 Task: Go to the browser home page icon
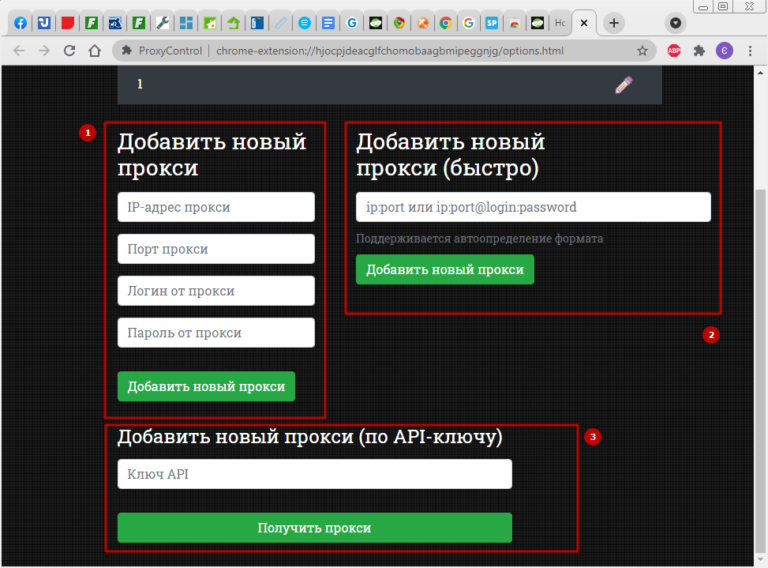pos(94,50)
